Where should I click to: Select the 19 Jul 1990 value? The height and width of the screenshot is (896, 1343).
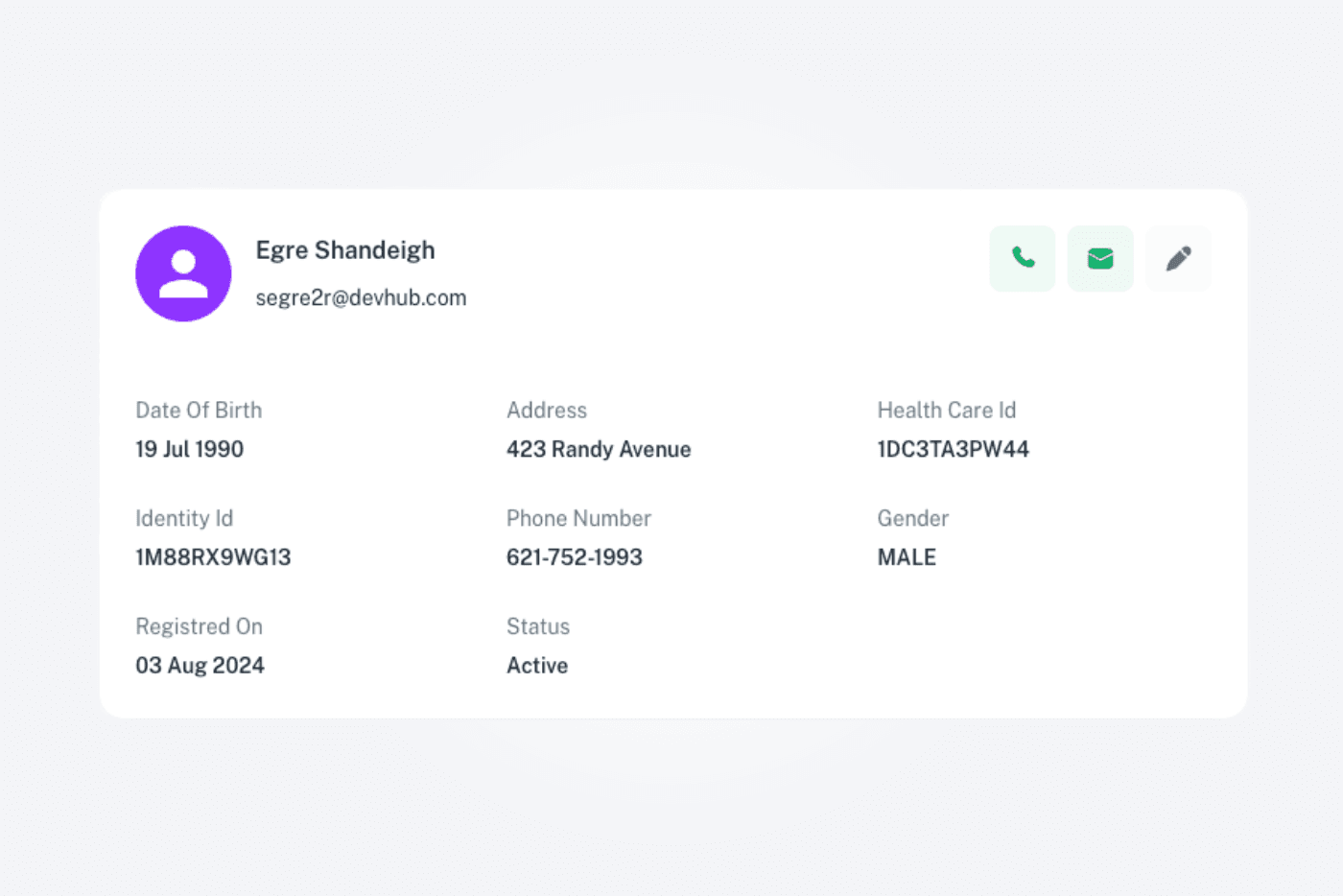tap(190, 449)
